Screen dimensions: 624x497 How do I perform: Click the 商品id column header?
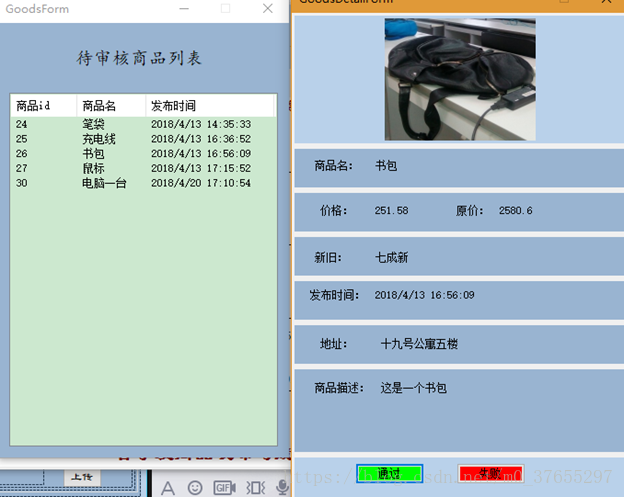pyautogui.click(x=43, y=106)
